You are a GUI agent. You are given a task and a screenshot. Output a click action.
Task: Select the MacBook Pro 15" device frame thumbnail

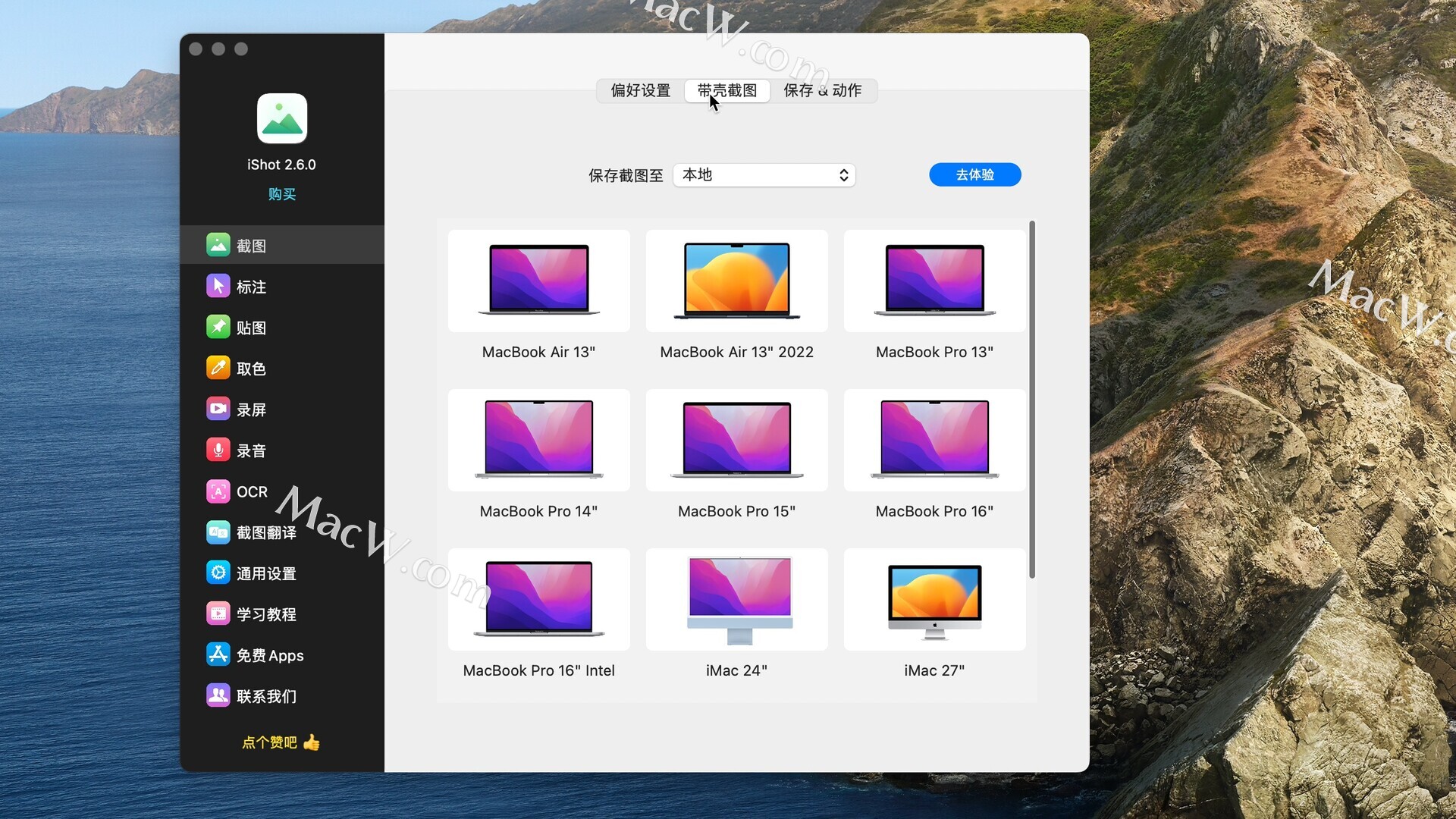point(737,440)
